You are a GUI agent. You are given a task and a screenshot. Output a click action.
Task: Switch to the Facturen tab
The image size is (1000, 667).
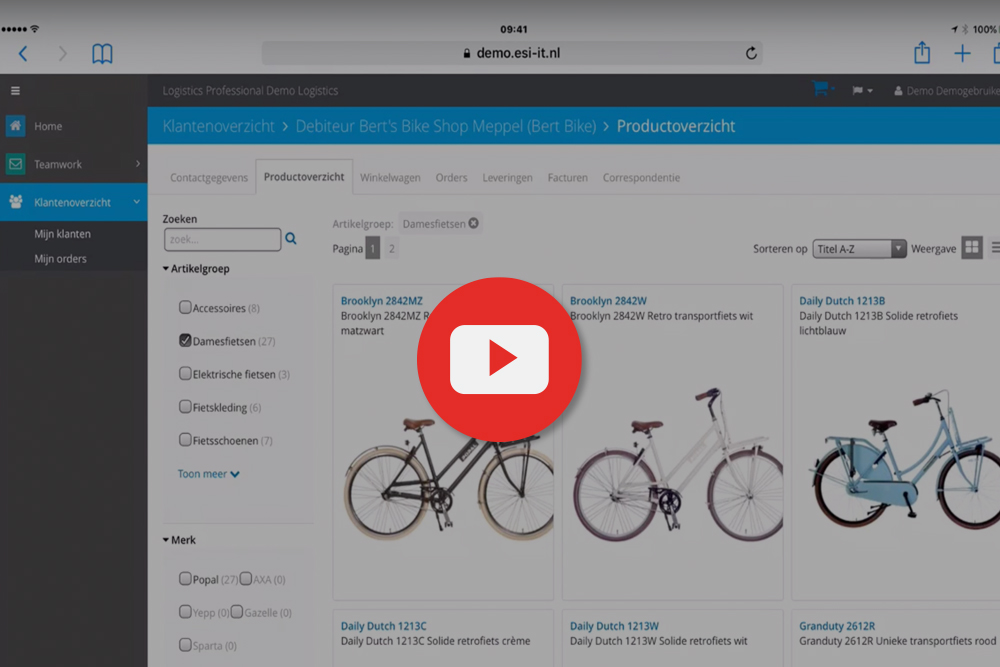point(568,178)
